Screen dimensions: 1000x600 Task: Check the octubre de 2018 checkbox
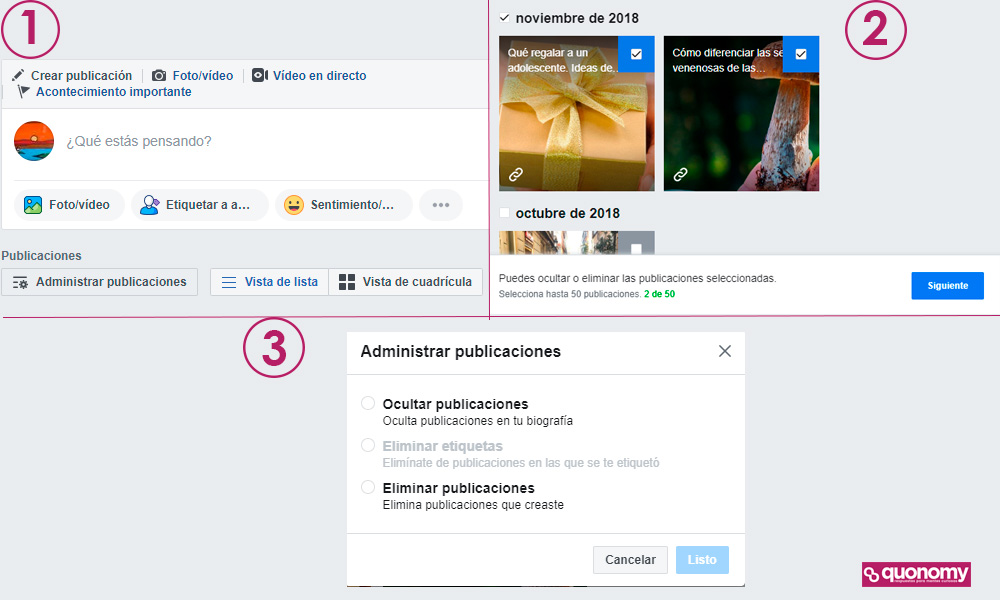(504, 213)
